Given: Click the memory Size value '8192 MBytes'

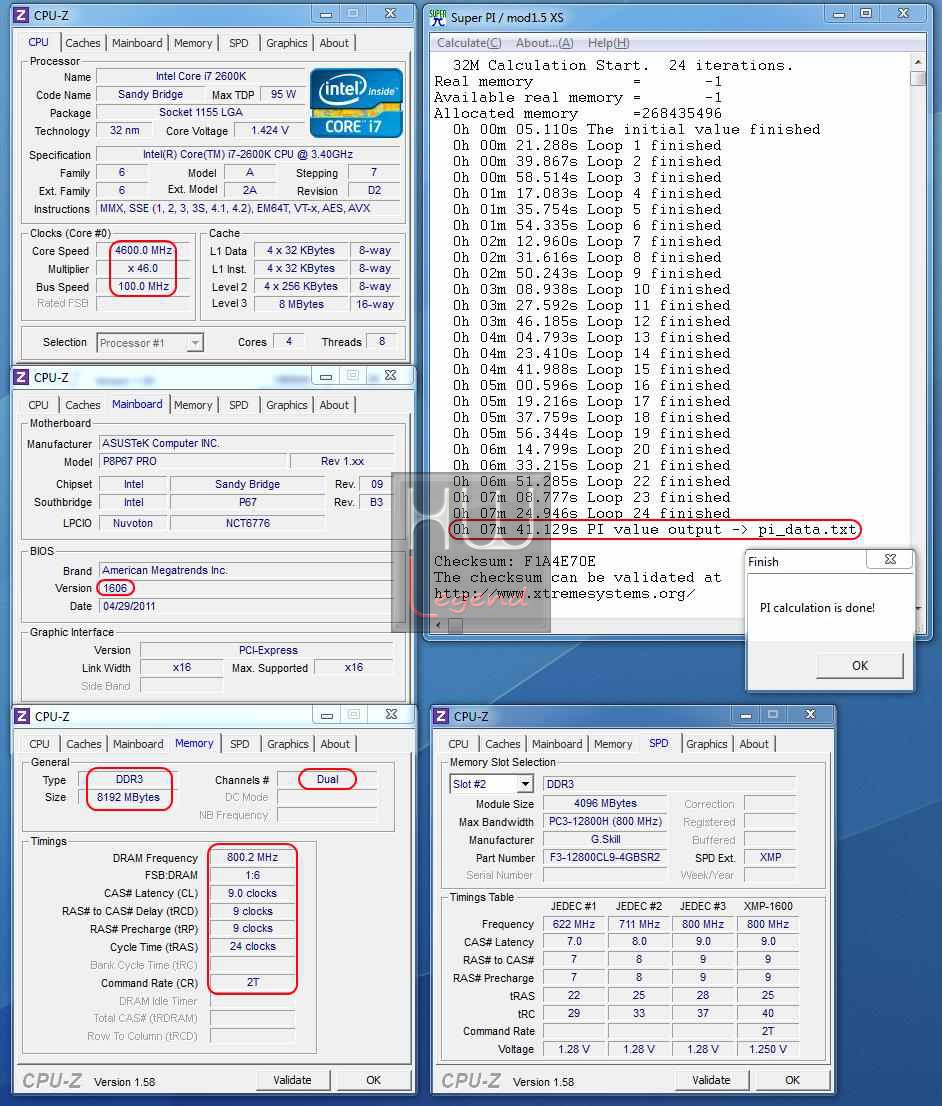Looking at the screenshot, I should pyautogui.click(x=128, y=797).
